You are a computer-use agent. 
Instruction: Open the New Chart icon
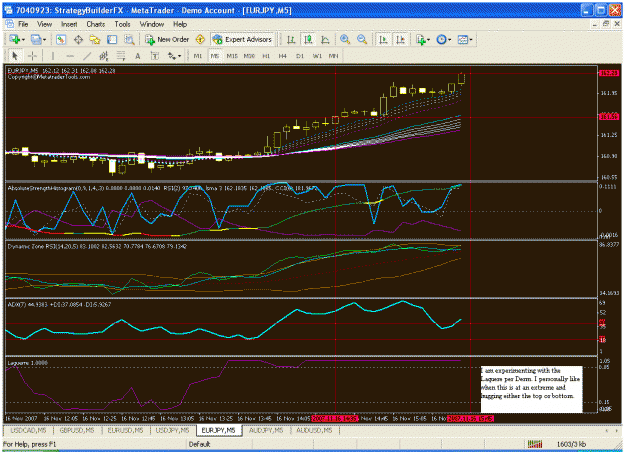(x=14, y=39)
